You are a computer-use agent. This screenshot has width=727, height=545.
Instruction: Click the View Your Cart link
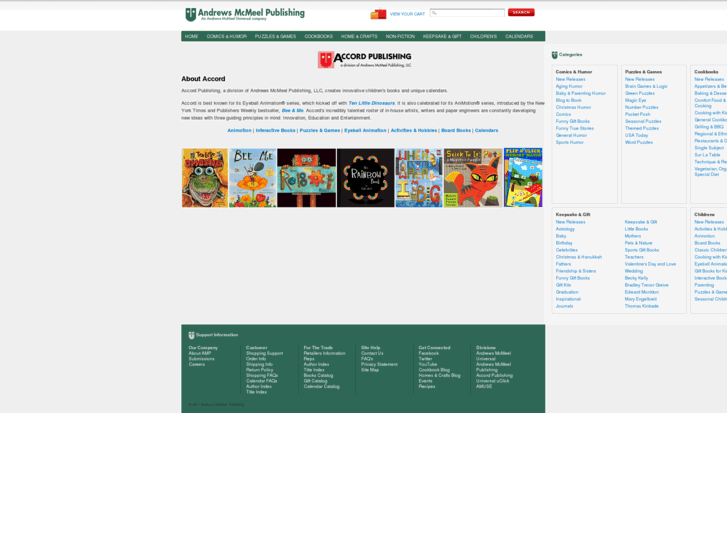(407, 14)
